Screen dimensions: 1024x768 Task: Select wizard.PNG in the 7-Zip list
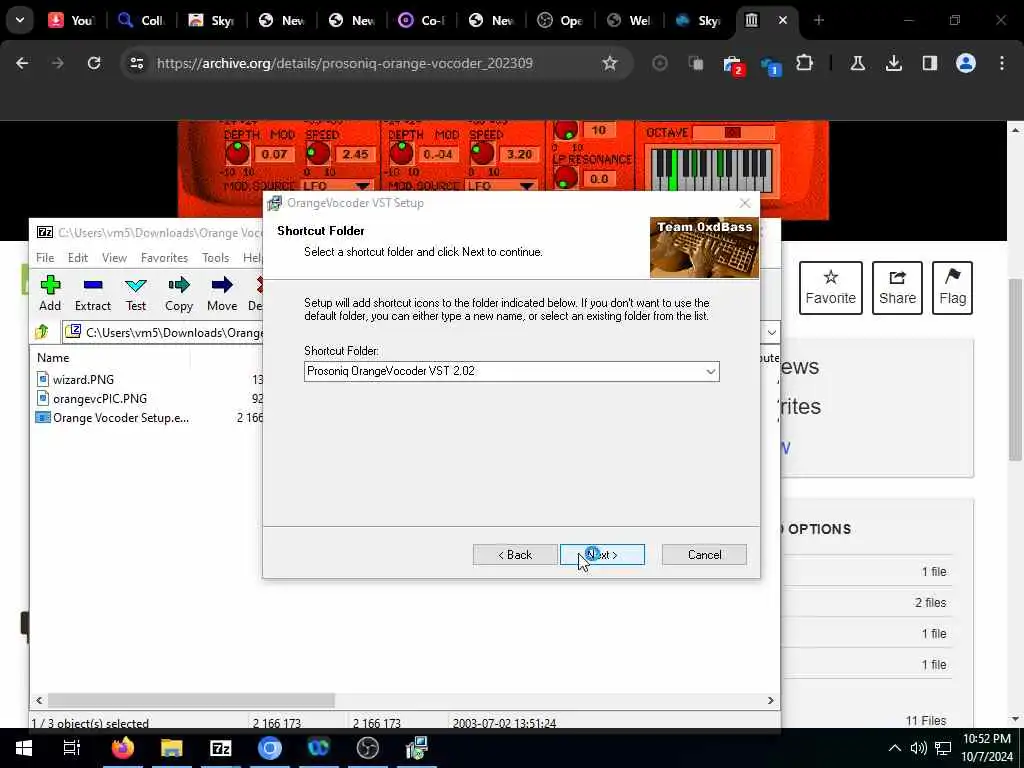[83, 379]
